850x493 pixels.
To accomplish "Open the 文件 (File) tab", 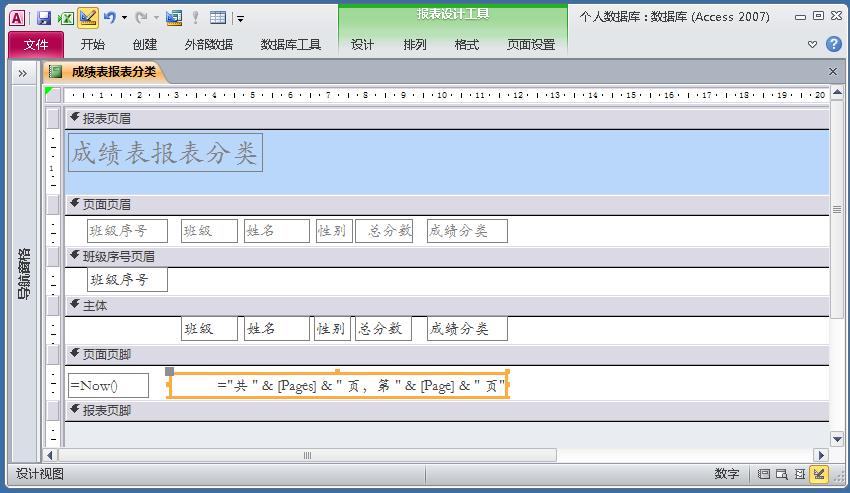I will coord(36,44).
